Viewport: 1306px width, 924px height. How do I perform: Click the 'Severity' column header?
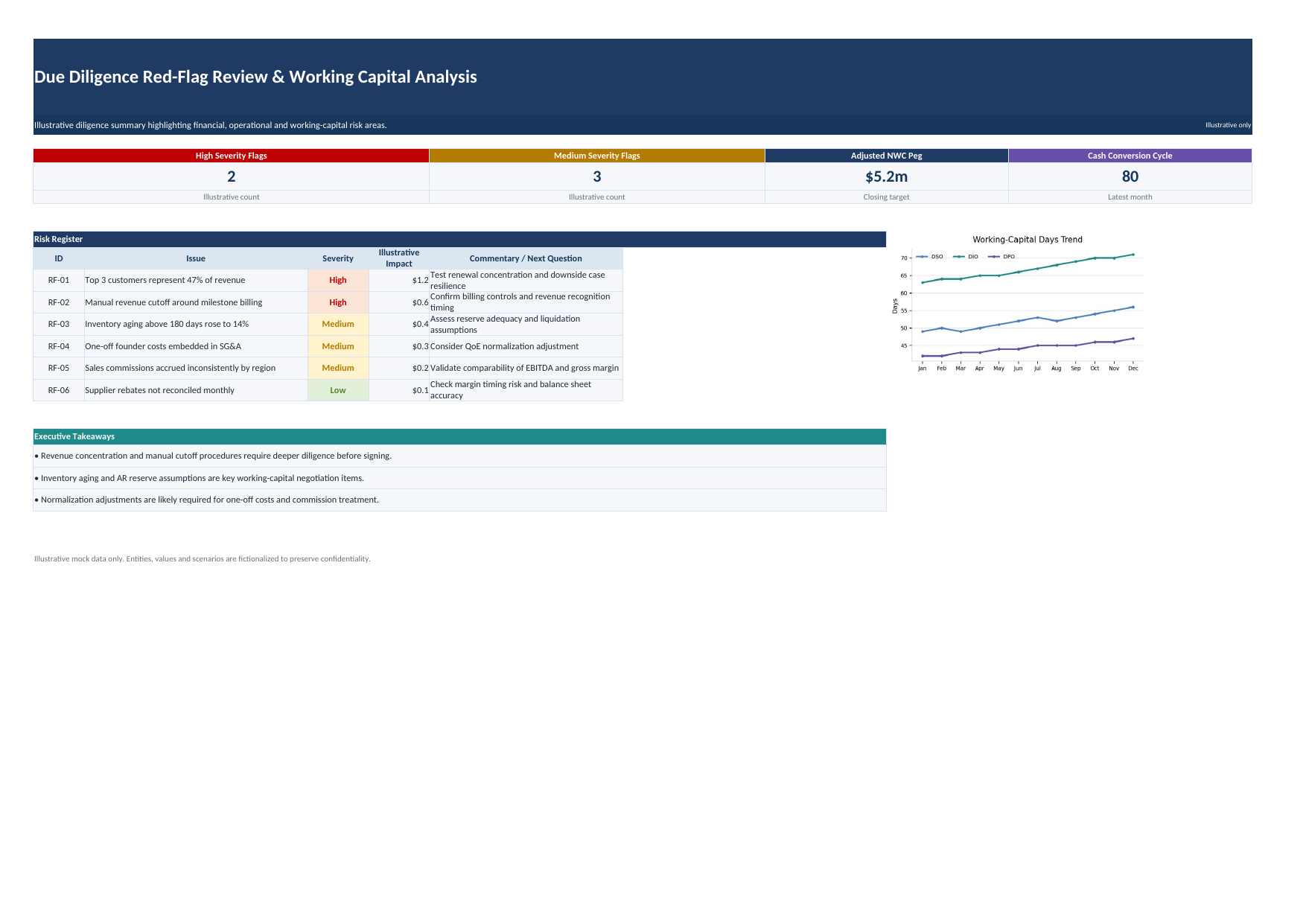[x=338, y=258]
